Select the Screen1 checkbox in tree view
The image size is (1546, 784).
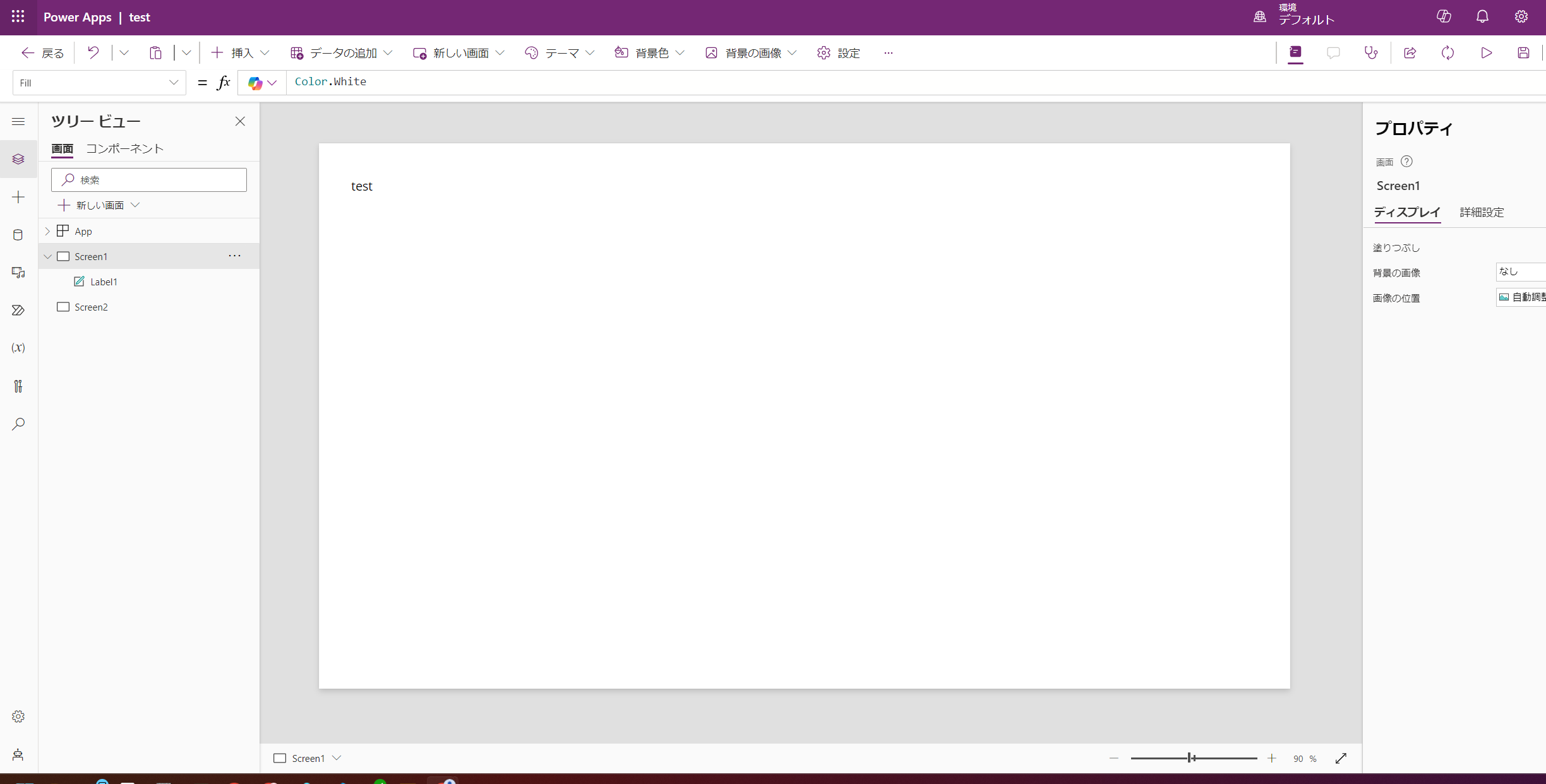63,256
